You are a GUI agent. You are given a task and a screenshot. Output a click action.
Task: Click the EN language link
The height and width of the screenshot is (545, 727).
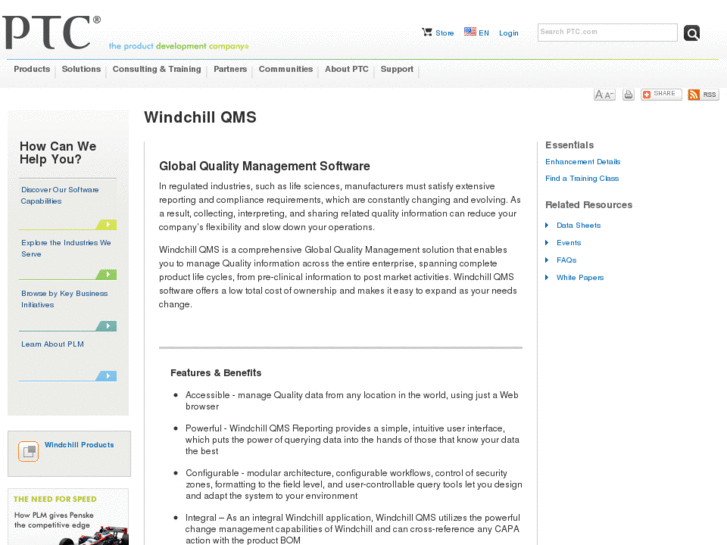484,33
